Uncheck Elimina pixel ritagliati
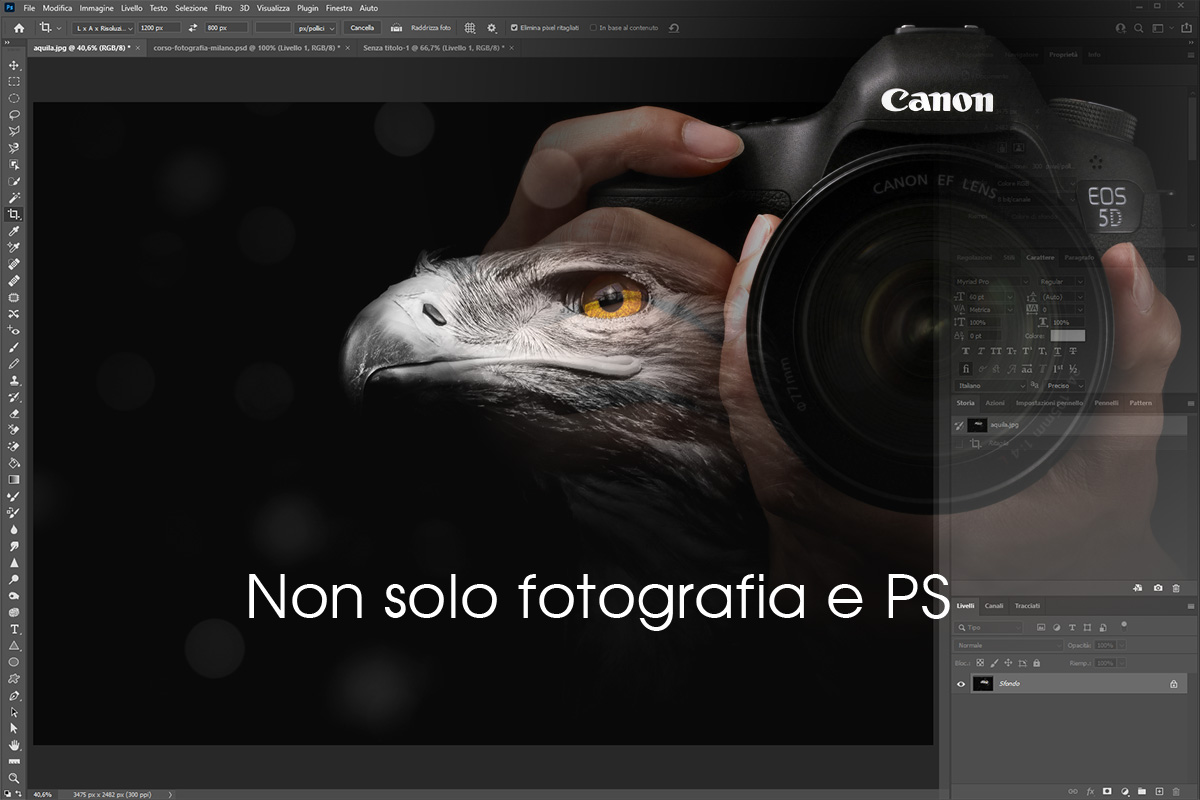The height and width of the screenshot is (800, 1200). pos(514,28)
